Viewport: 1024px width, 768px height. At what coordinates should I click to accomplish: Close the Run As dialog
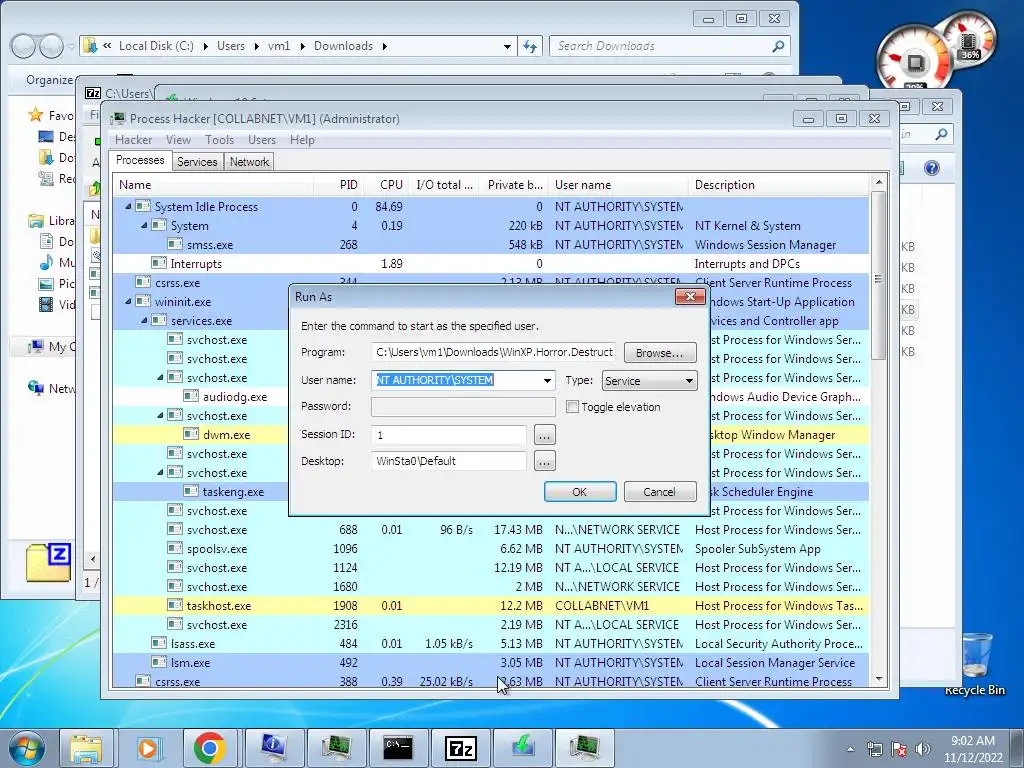690,296
